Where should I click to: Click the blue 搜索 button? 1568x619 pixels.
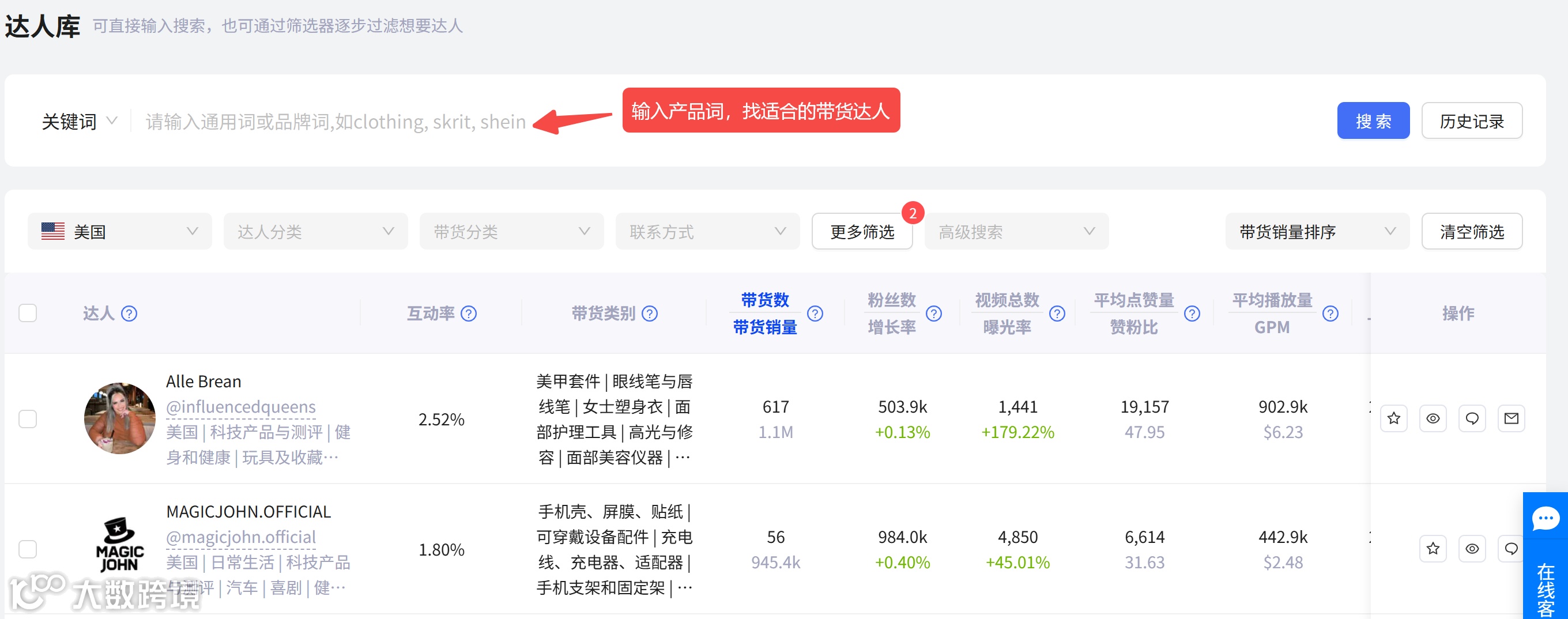[1373, 121]
